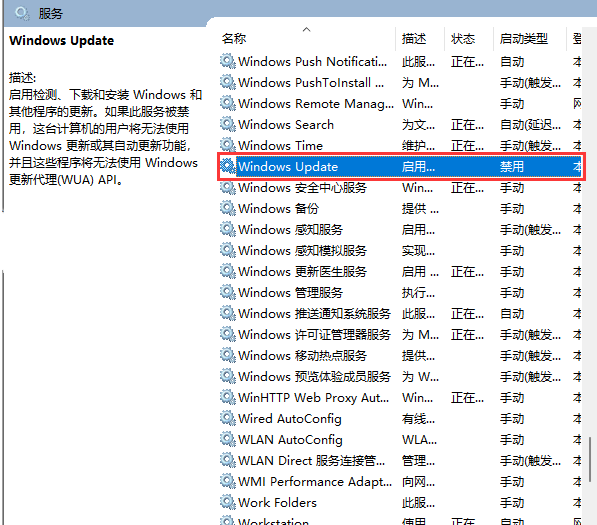Select WinHTTP Web Proxy Auto-Discovery service
This screenshot has width=597, height=525.
click(400, 397)
